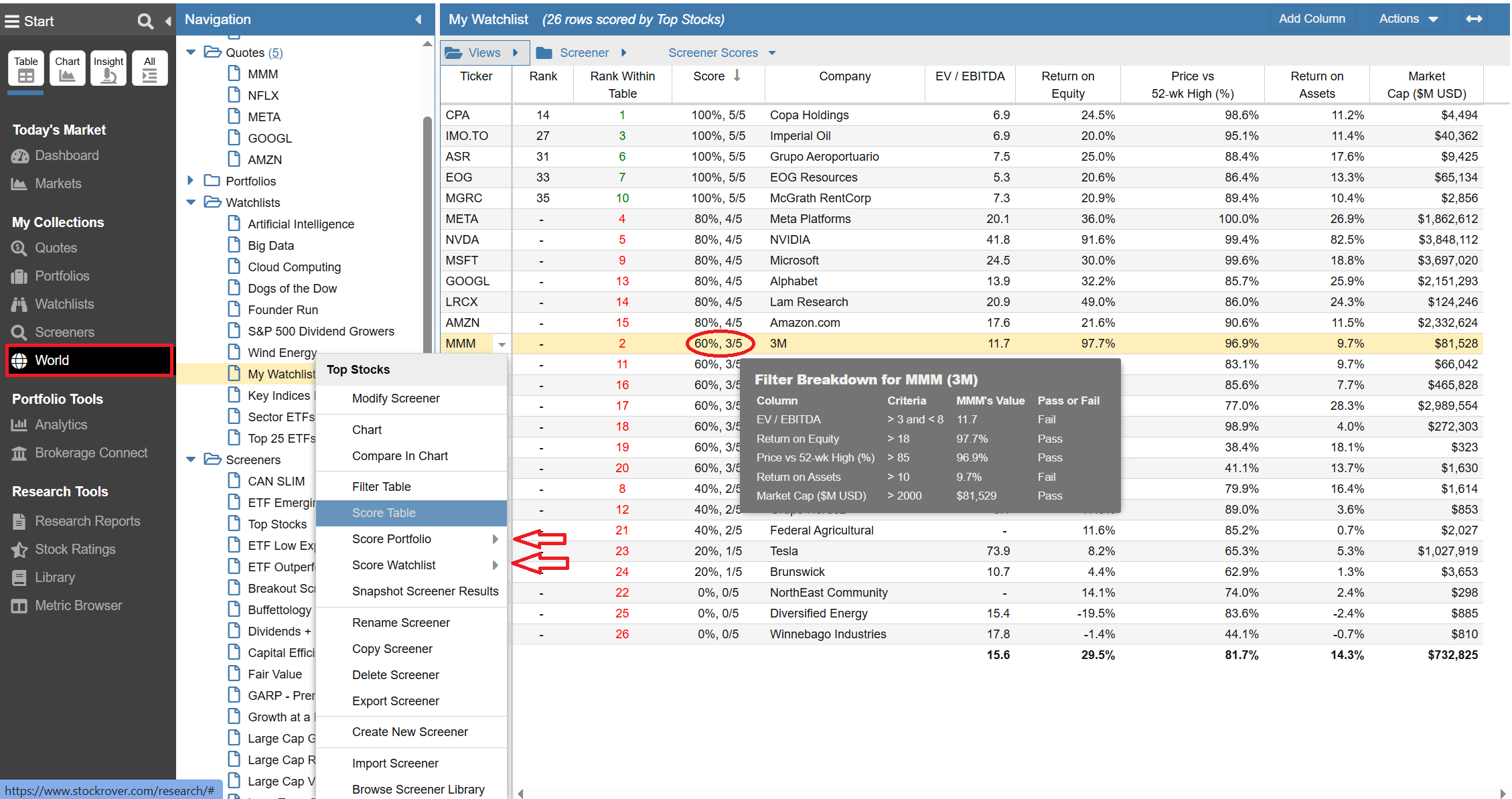1512x799 pixels.
Task: Open MMM row dropdown arrow
Action: coord(502,344)
